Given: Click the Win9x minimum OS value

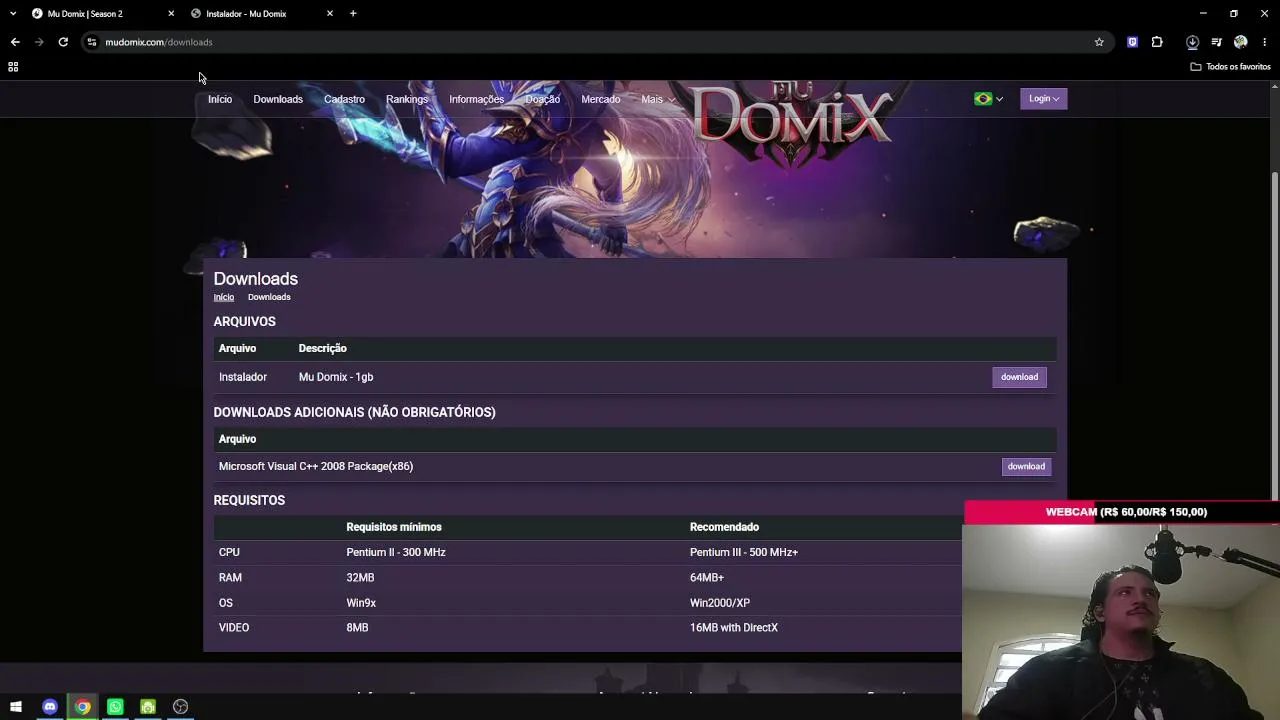Looking at the screenshot, I should 361,603.
